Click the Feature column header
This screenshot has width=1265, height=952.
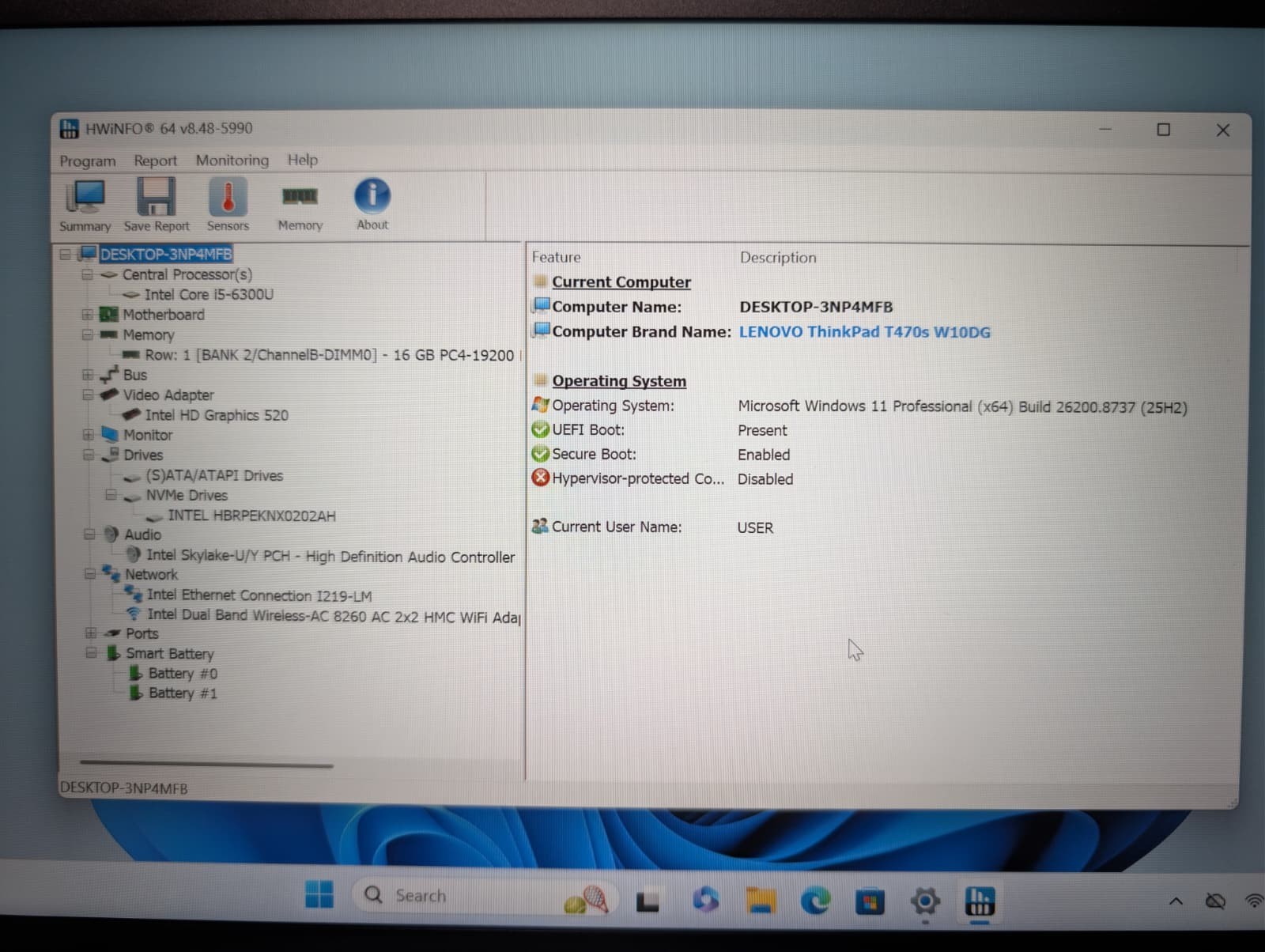click(556, 257)
